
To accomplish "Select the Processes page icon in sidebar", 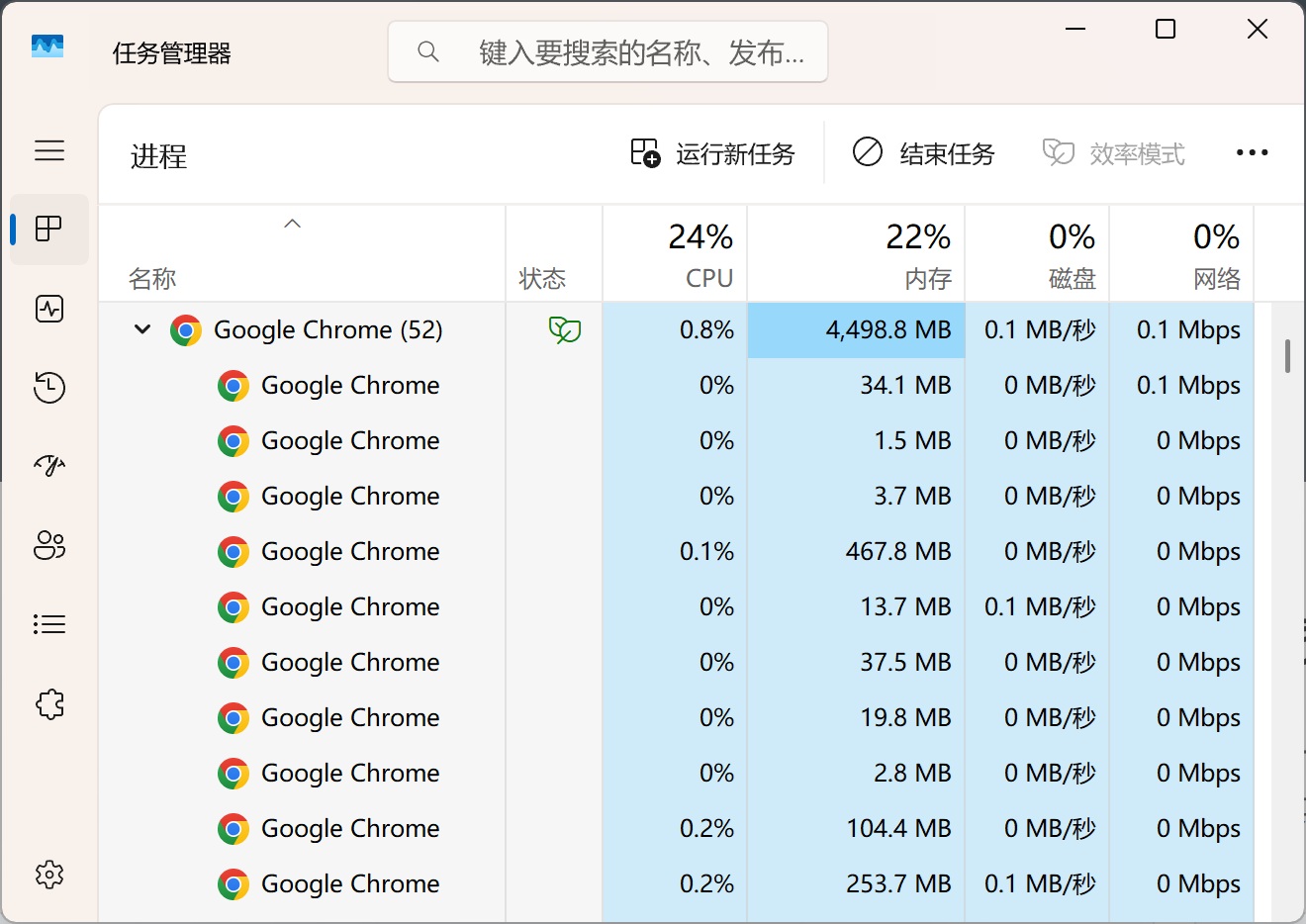I will [49, 230].
